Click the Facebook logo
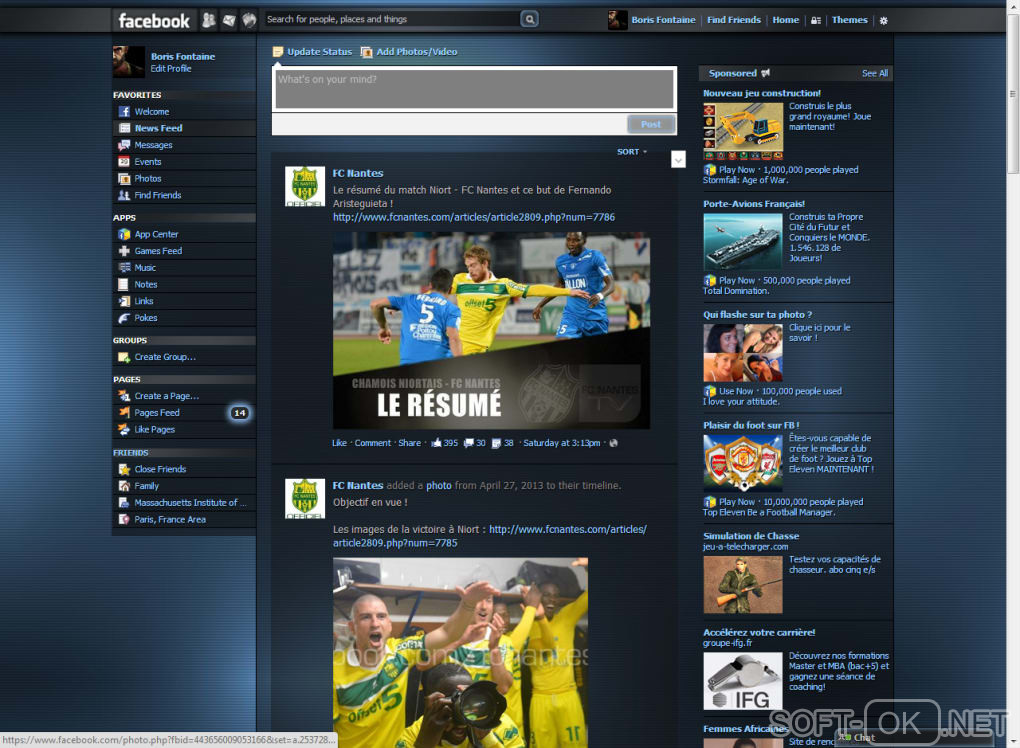The image size is (1020, 748). 154,20
